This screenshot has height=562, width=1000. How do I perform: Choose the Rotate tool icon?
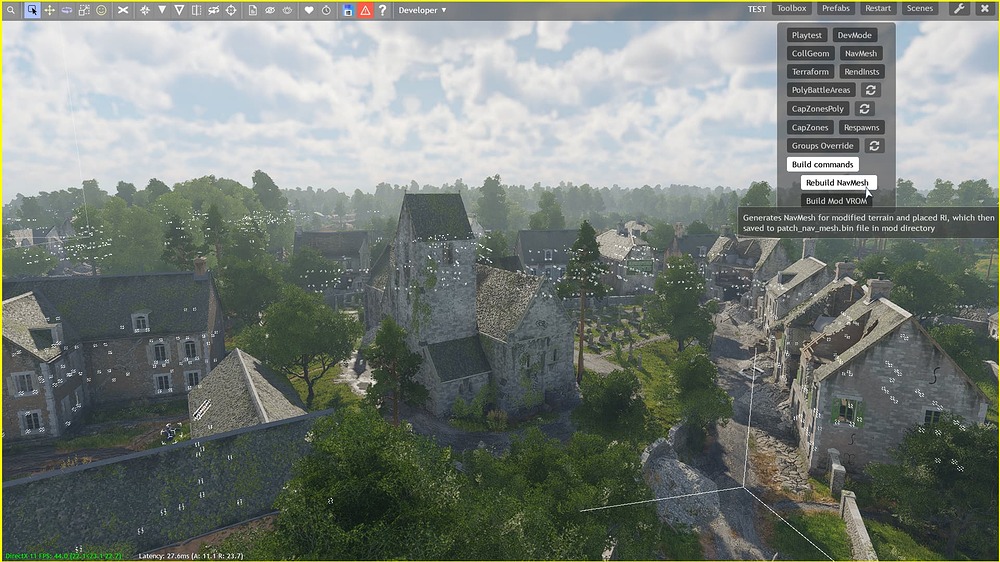(x=67, y=10)
